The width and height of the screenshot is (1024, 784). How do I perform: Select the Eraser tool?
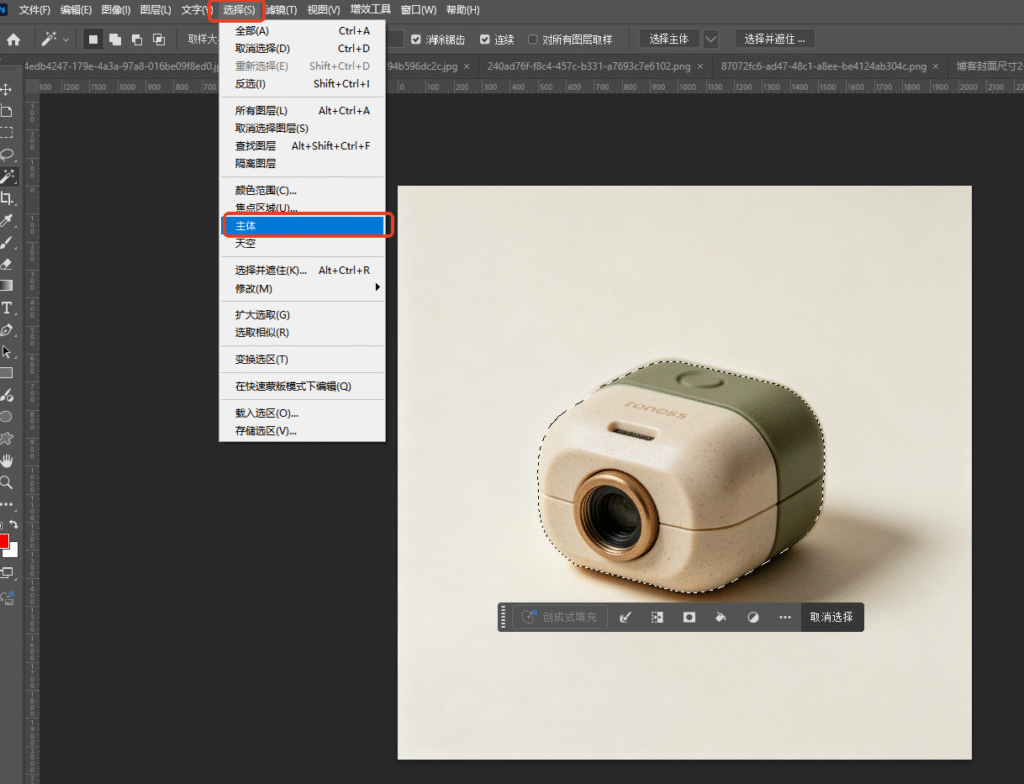point(7,264)
